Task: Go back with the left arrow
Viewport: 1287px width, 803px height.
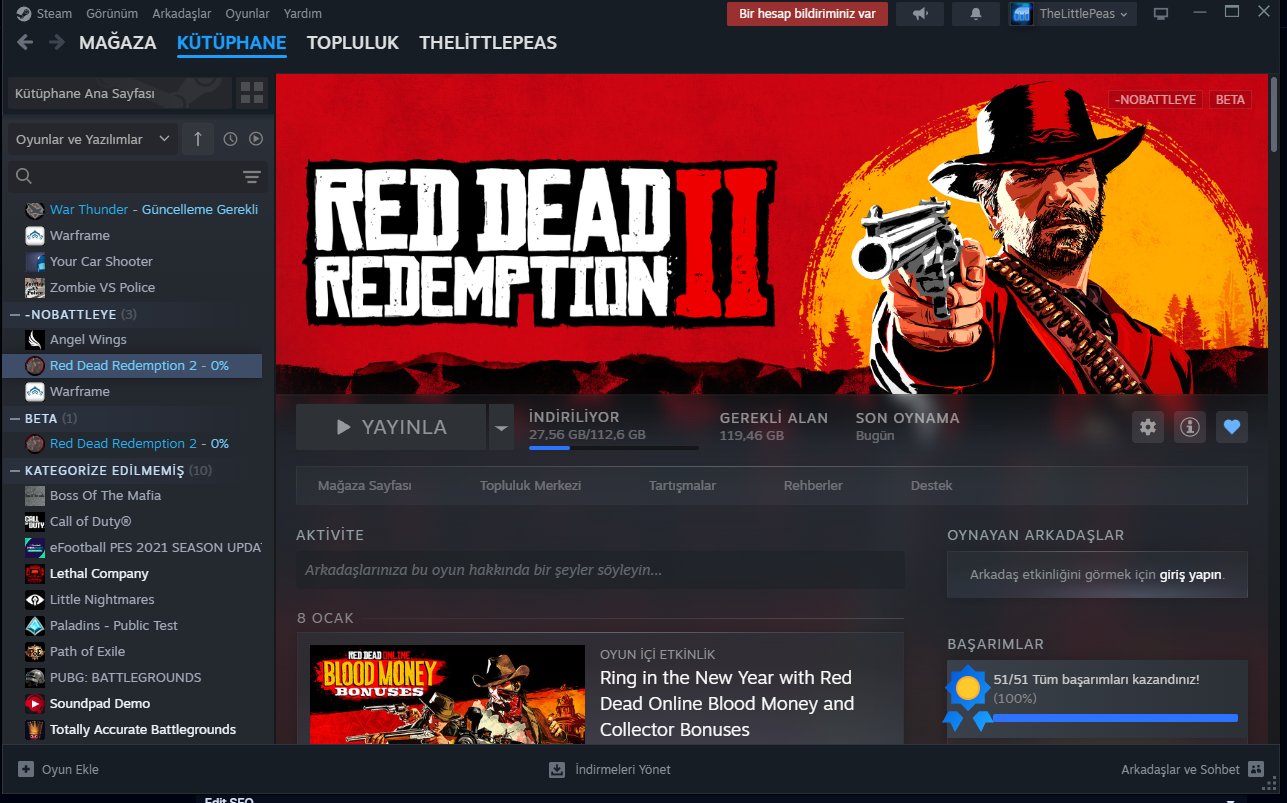Action: pyautogui.click(x=26, y=42)
